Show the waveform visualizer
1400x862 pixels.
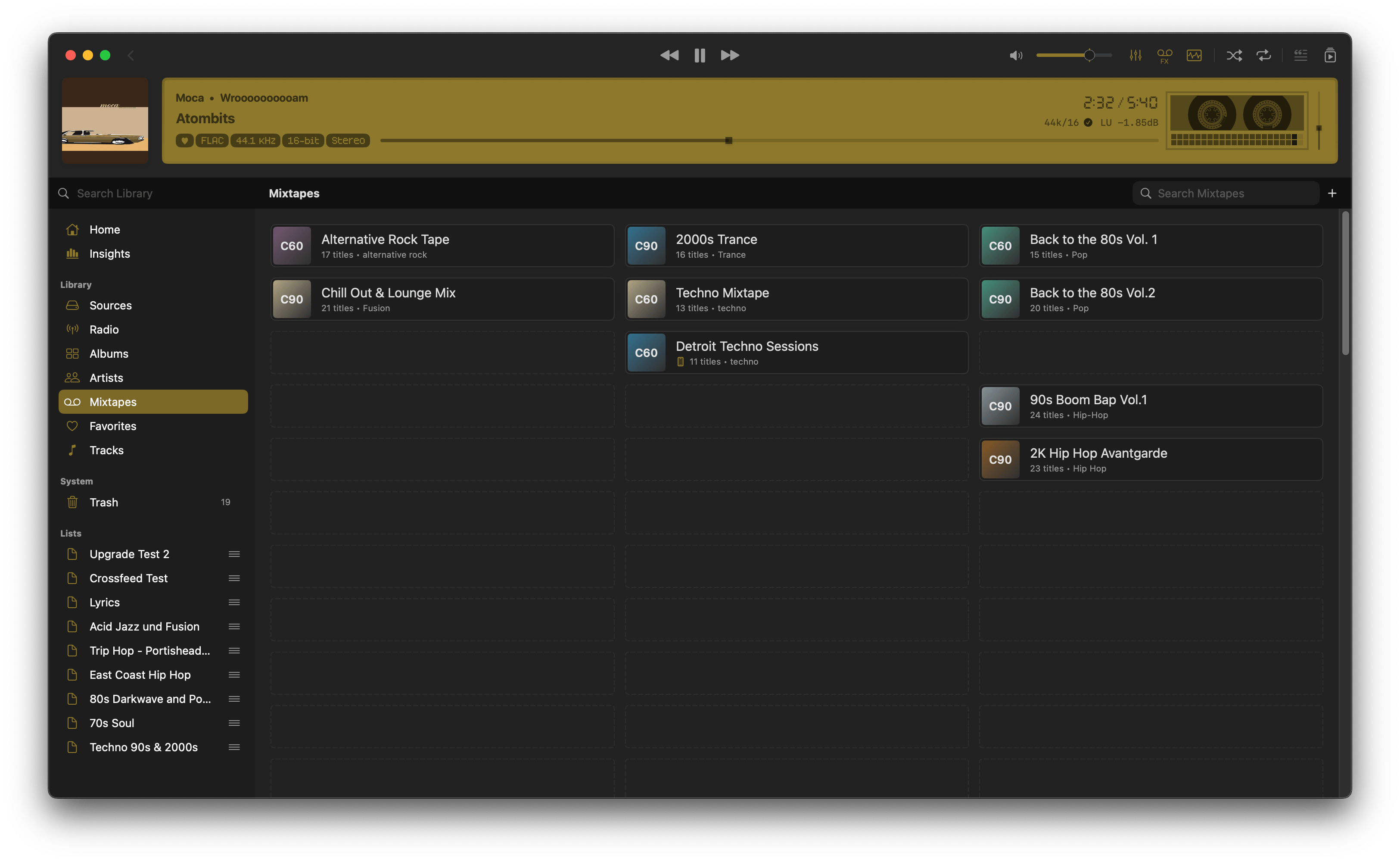(1194, 55)
